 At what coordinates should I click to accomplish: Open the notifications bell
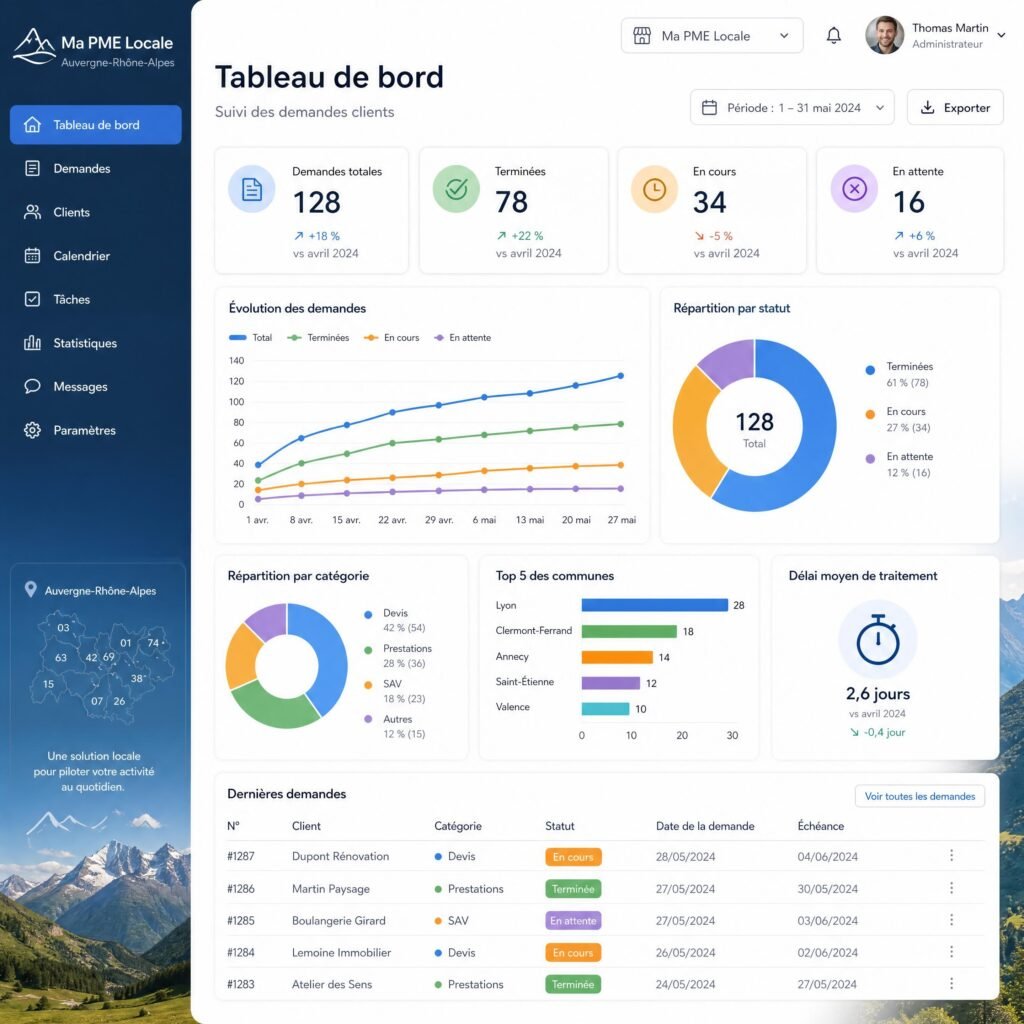click(833, 35)
